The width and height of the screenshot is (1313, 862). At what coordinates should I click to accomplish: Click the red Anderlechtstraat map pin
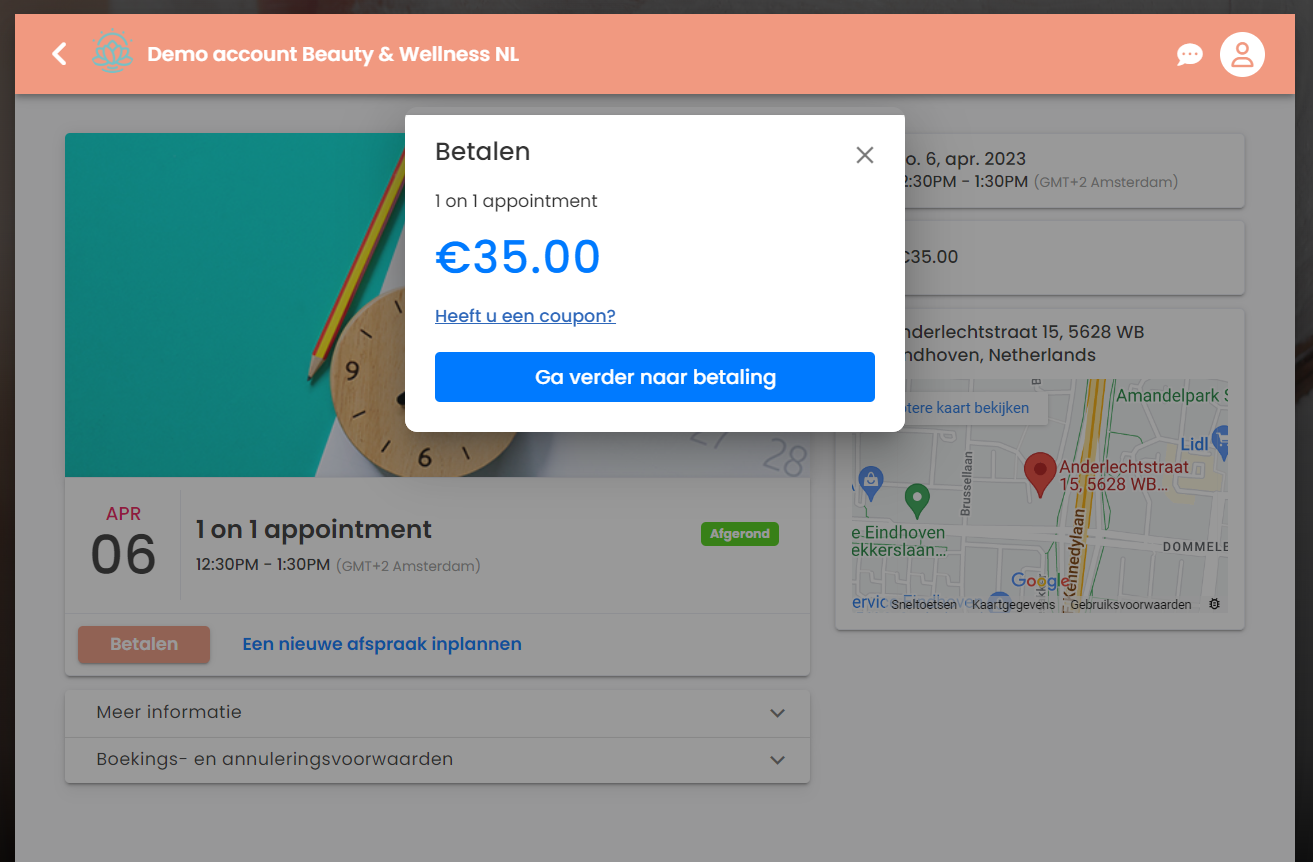1040,474
